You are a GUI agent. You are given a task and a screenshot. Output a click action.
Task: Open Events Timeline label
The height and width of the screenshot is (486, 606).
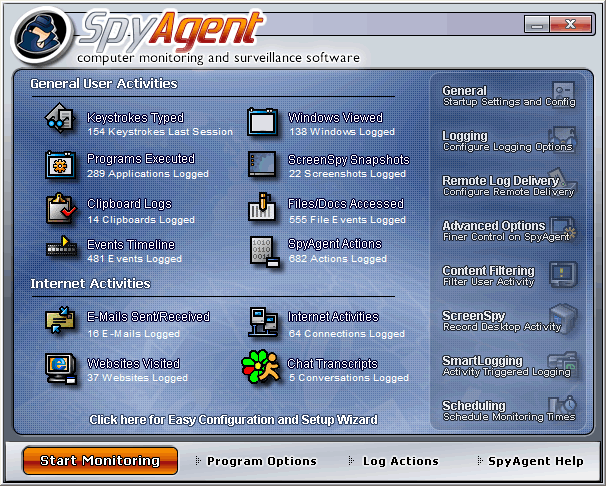click(131, 245)
